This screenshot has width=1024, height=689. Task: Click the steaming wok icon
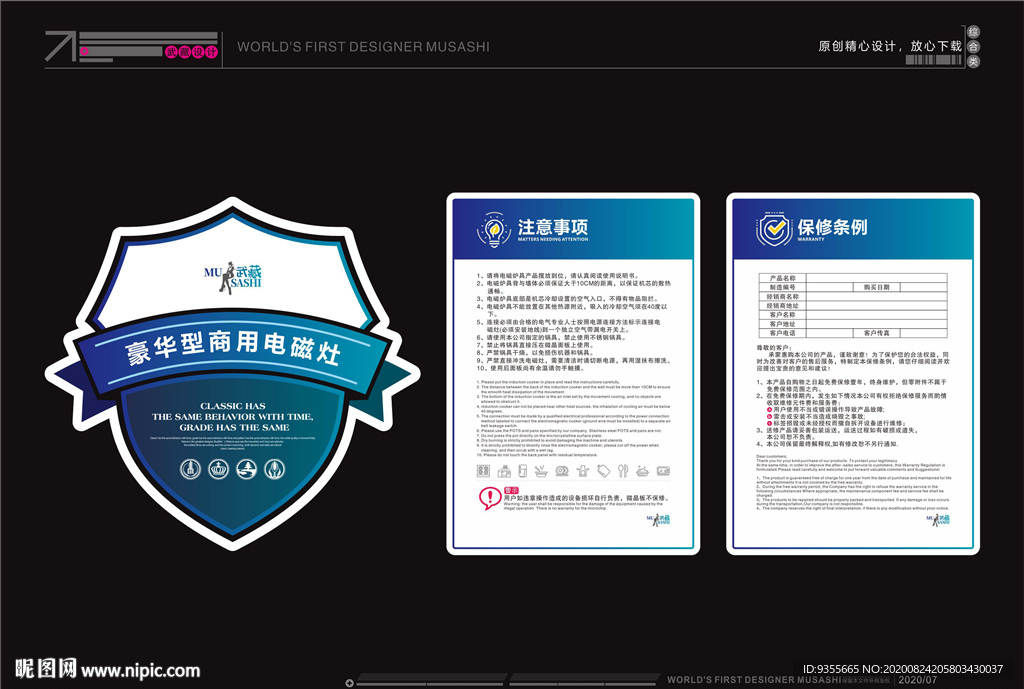pyautogui.click(x=541, y=470)
